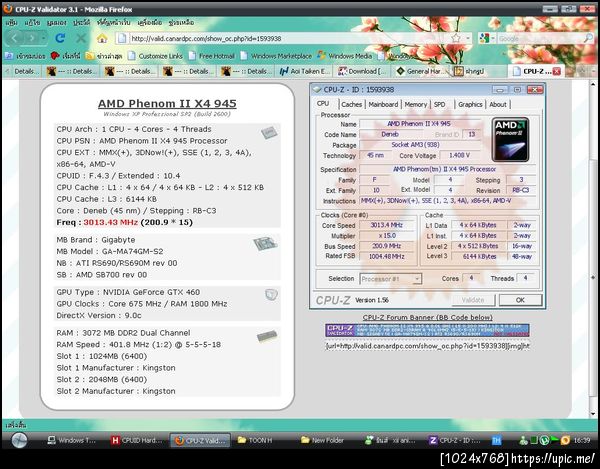This screenshot has width=600, height=469.
Task: Click the TH language indicator
Action: click(x=496, y=441)
